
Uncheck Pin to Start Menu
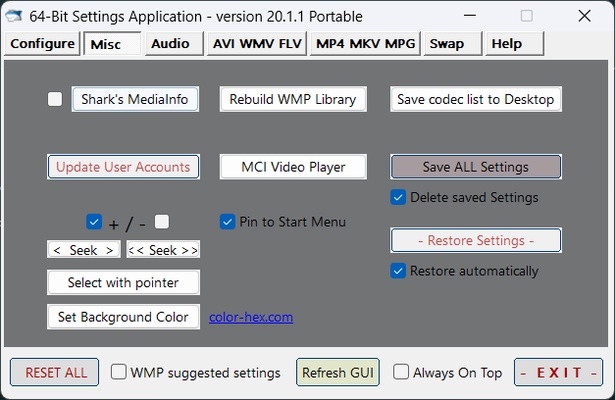click(x=228, y=221)
